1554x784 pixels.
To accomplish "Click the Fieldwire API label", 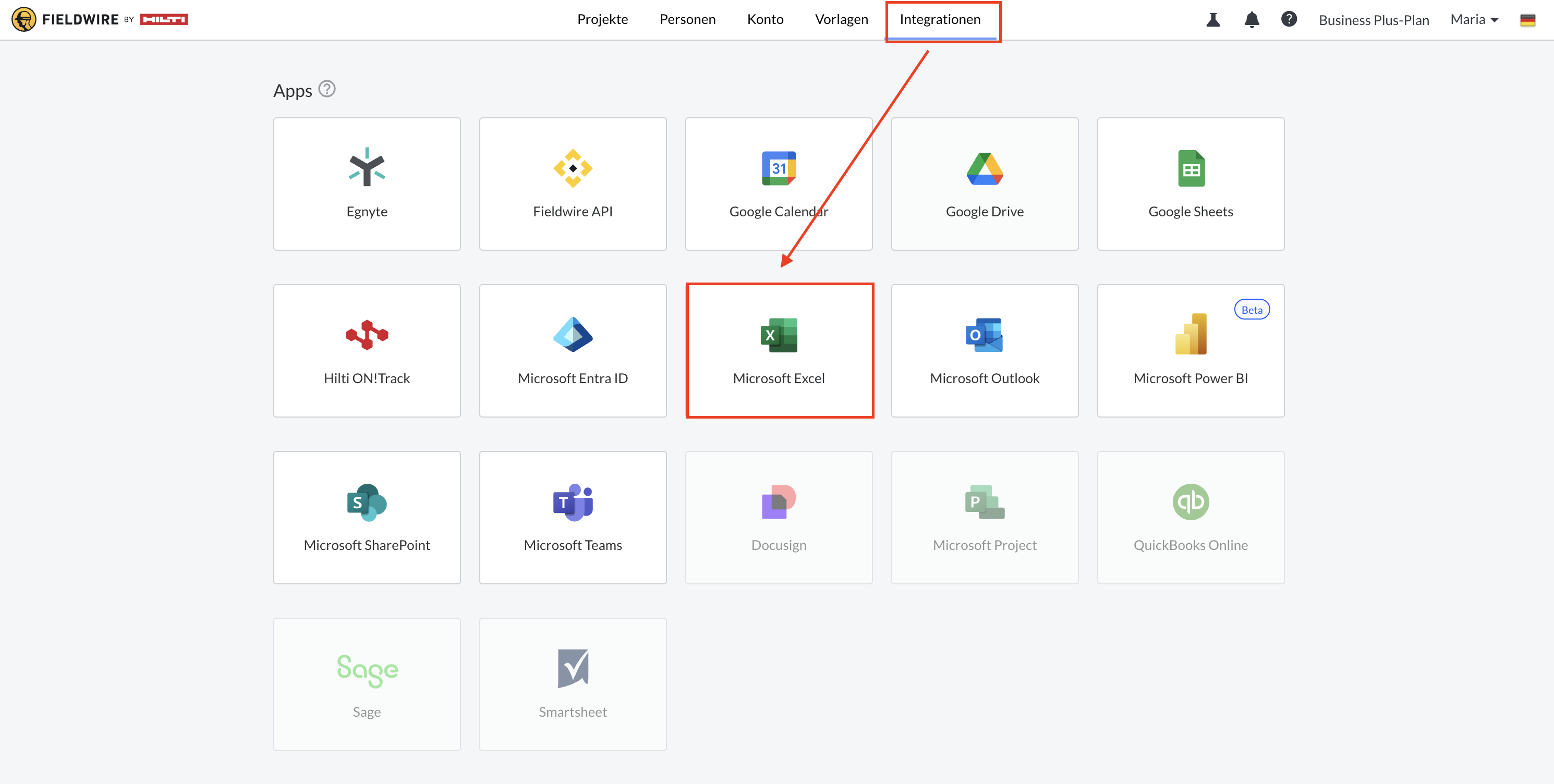I will (573, 212).
